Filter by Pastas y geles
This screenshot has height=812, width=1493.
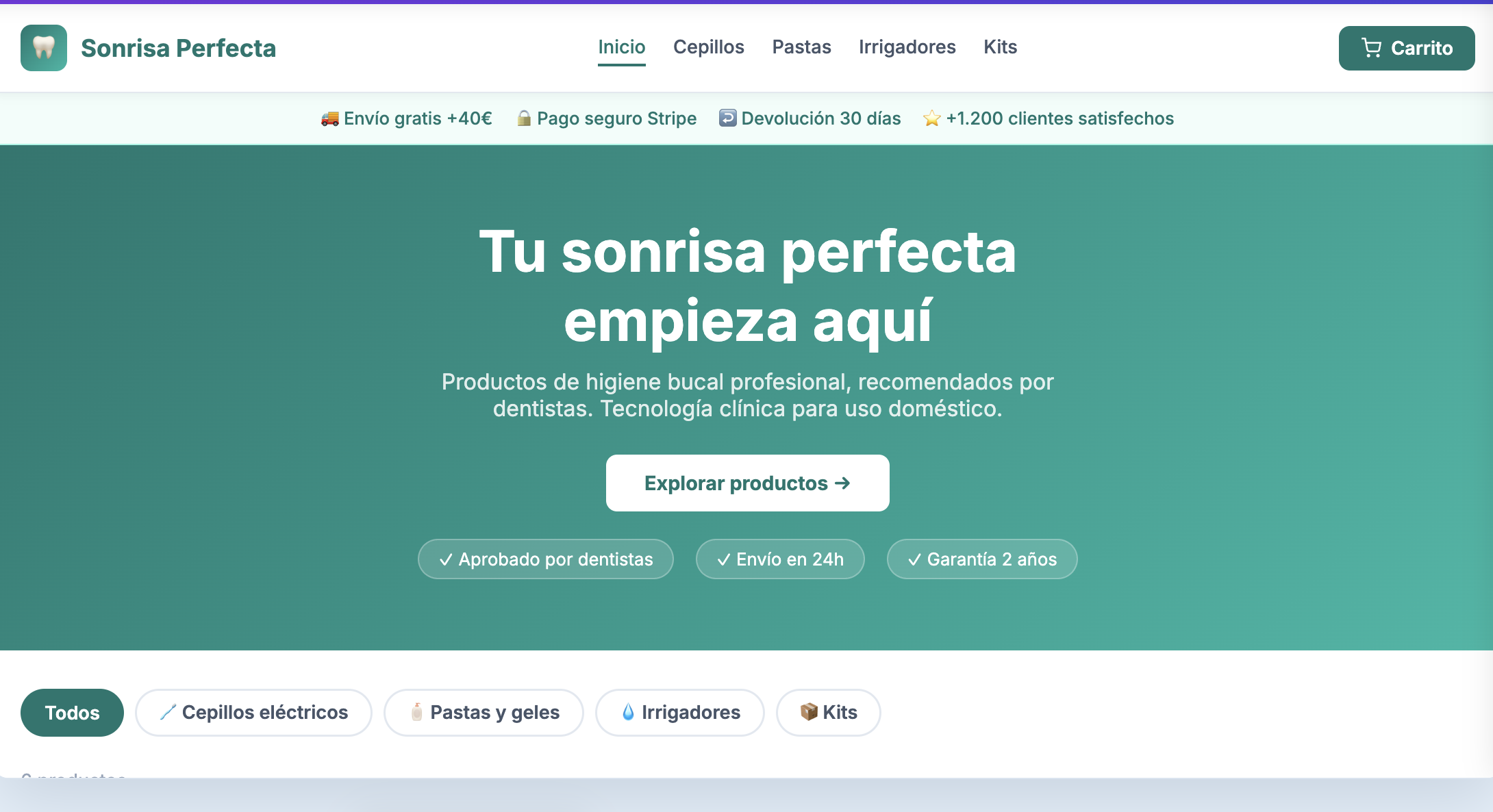(484, 713)
